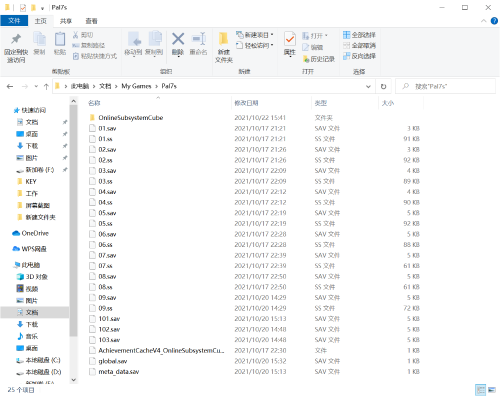Open the recent locations dropdown arrow
500x396 pixels.
click(36, 87)
